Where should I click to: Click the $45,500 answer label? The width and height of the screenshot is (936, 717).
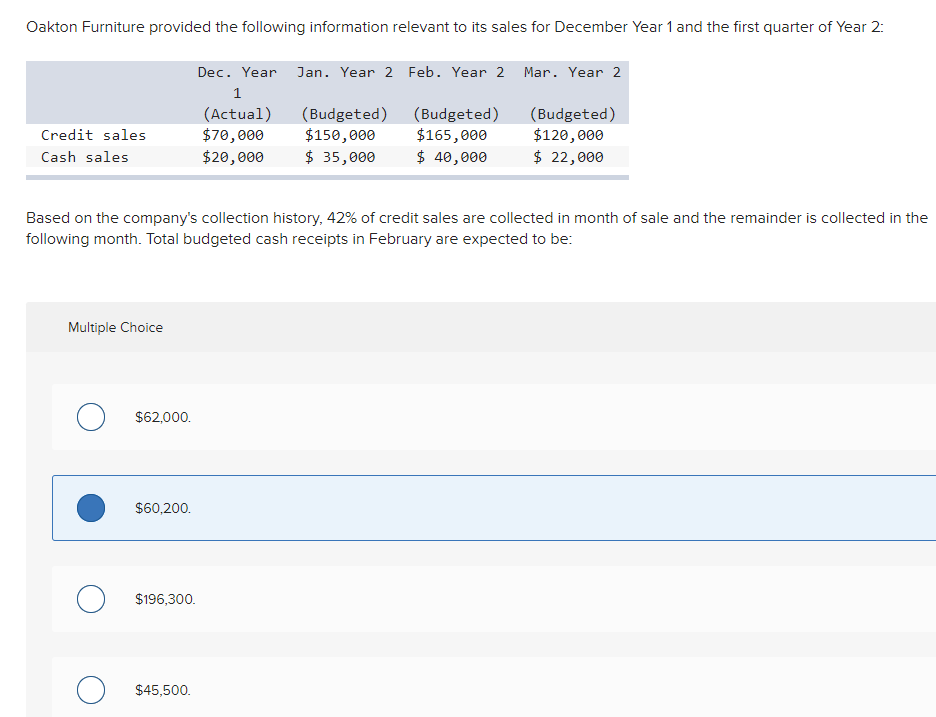(x=163, y=690)
